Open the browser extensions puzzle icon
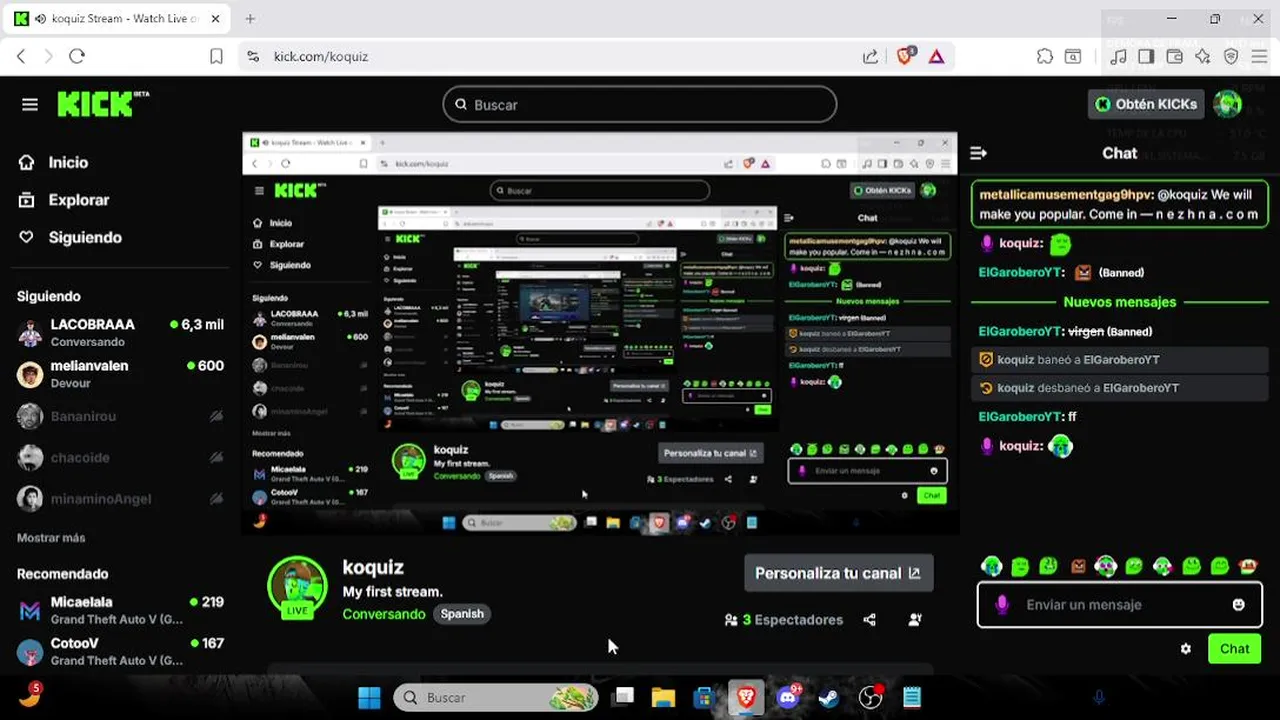 point(1045,57)
